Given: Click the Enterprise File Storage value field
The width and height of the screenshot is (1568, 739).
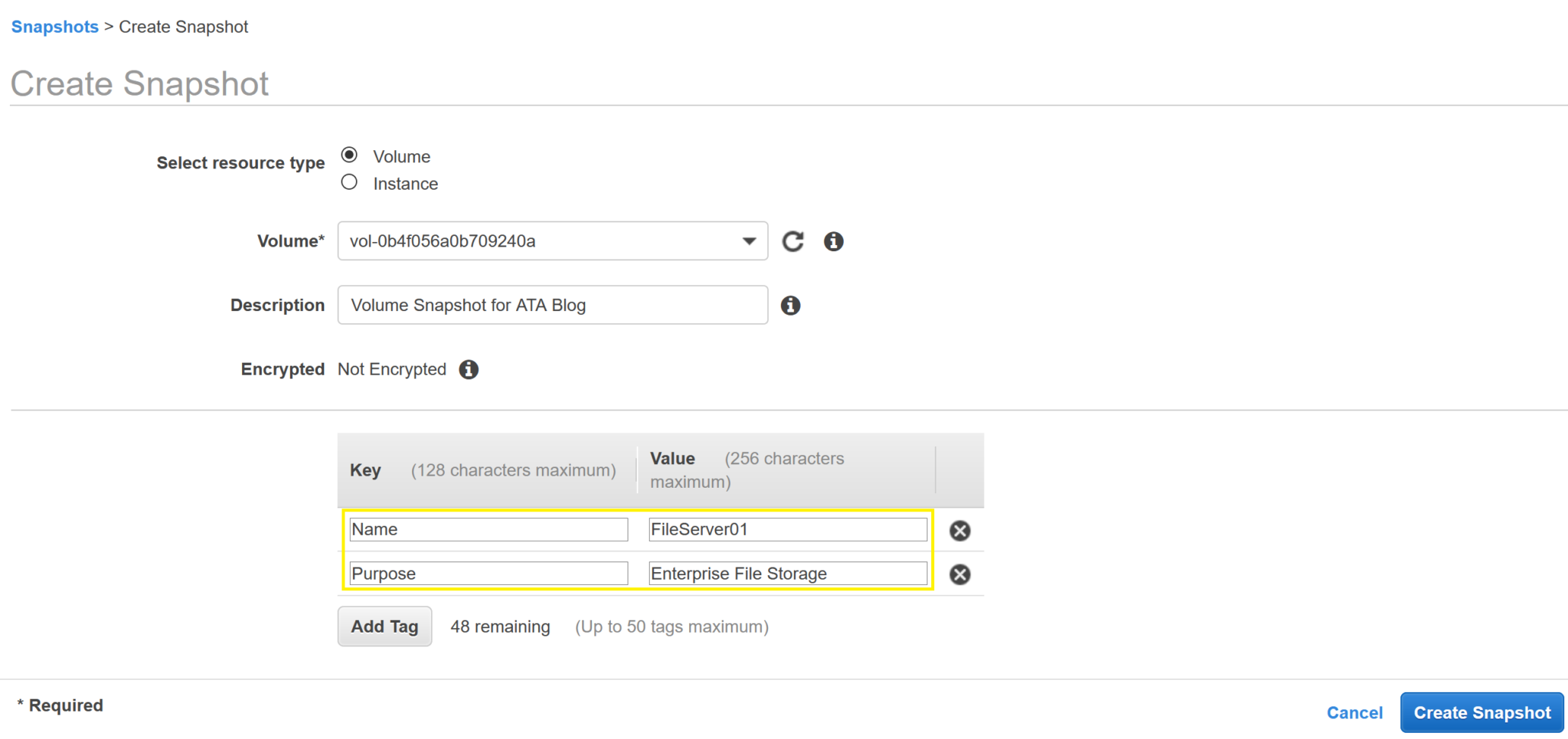Looking at the screenshot, I should click(x=787, y=573).
